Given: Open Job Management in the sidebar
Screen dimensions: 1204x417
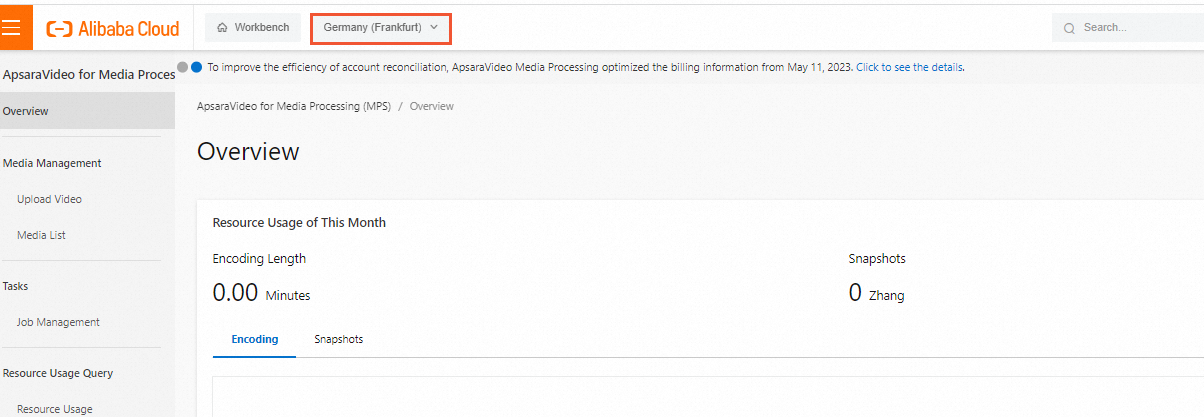Looking at the screenshot, I should [58, 322].
